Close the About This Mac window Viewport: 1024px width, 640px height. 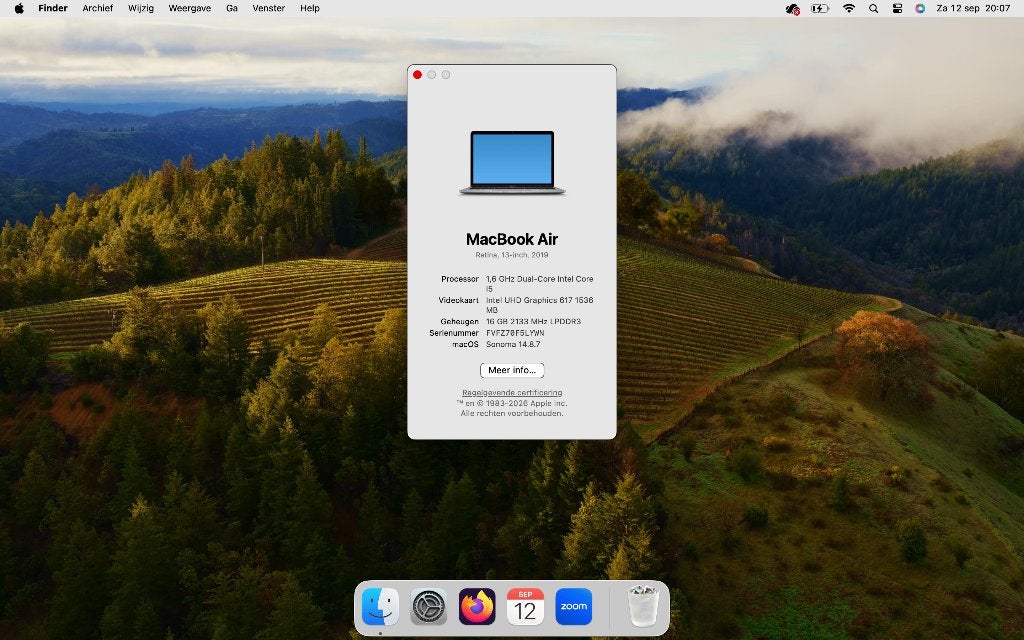tap(417, 74)
